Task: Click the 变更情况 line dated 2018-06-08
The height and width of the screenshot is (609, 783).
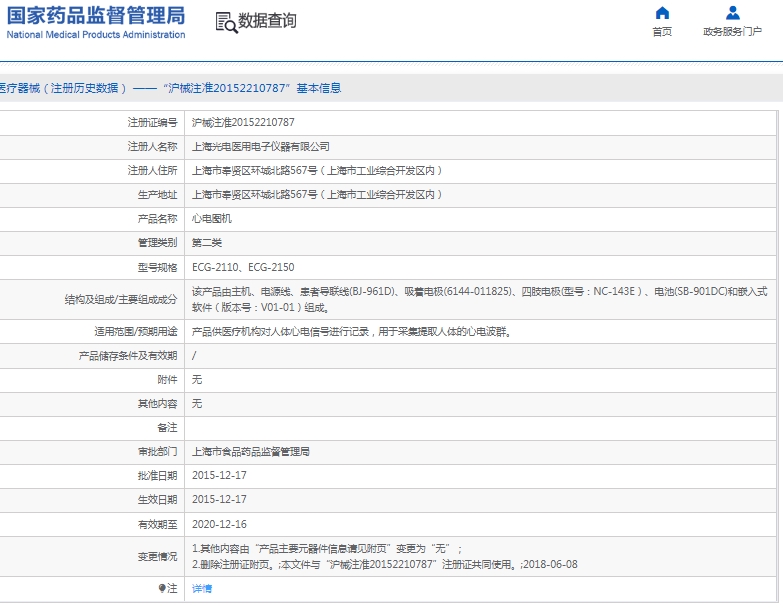Action: 385,565
